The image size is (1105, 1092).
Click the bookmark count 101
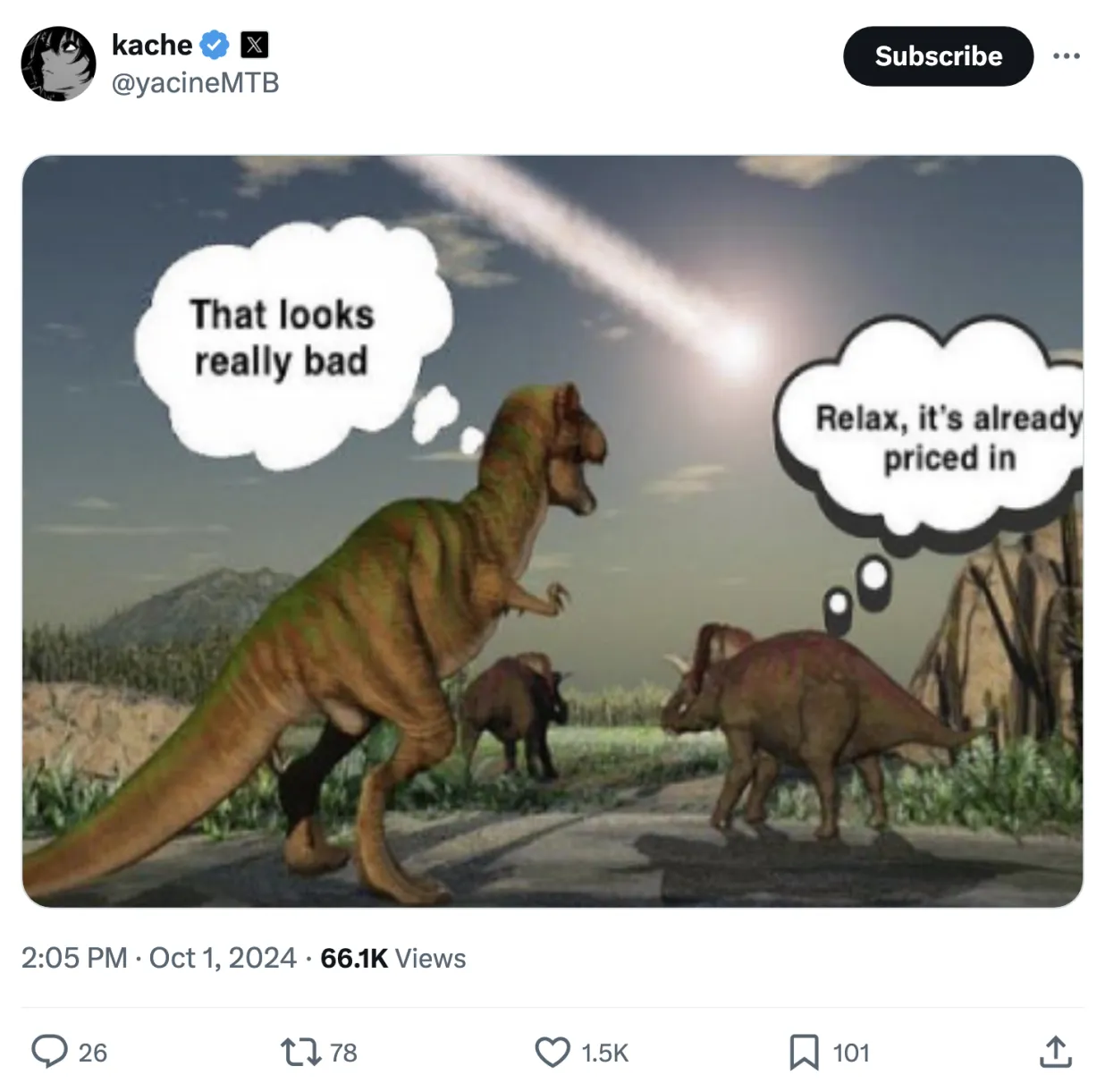click(851, 1053)
